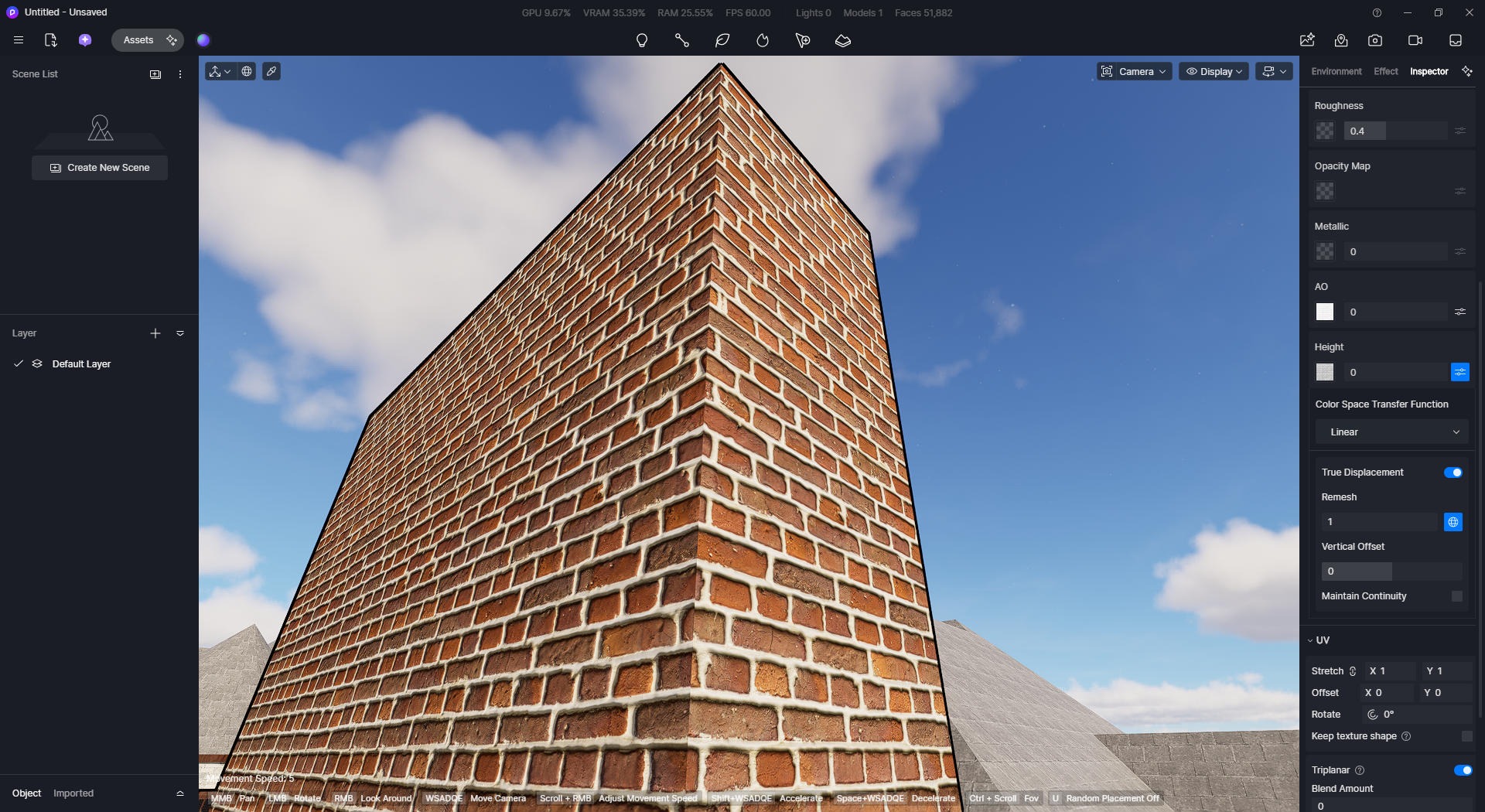The image size is (1485, 812).
Task: Disable the True Displacement toggle
Action: [1453, 473]
